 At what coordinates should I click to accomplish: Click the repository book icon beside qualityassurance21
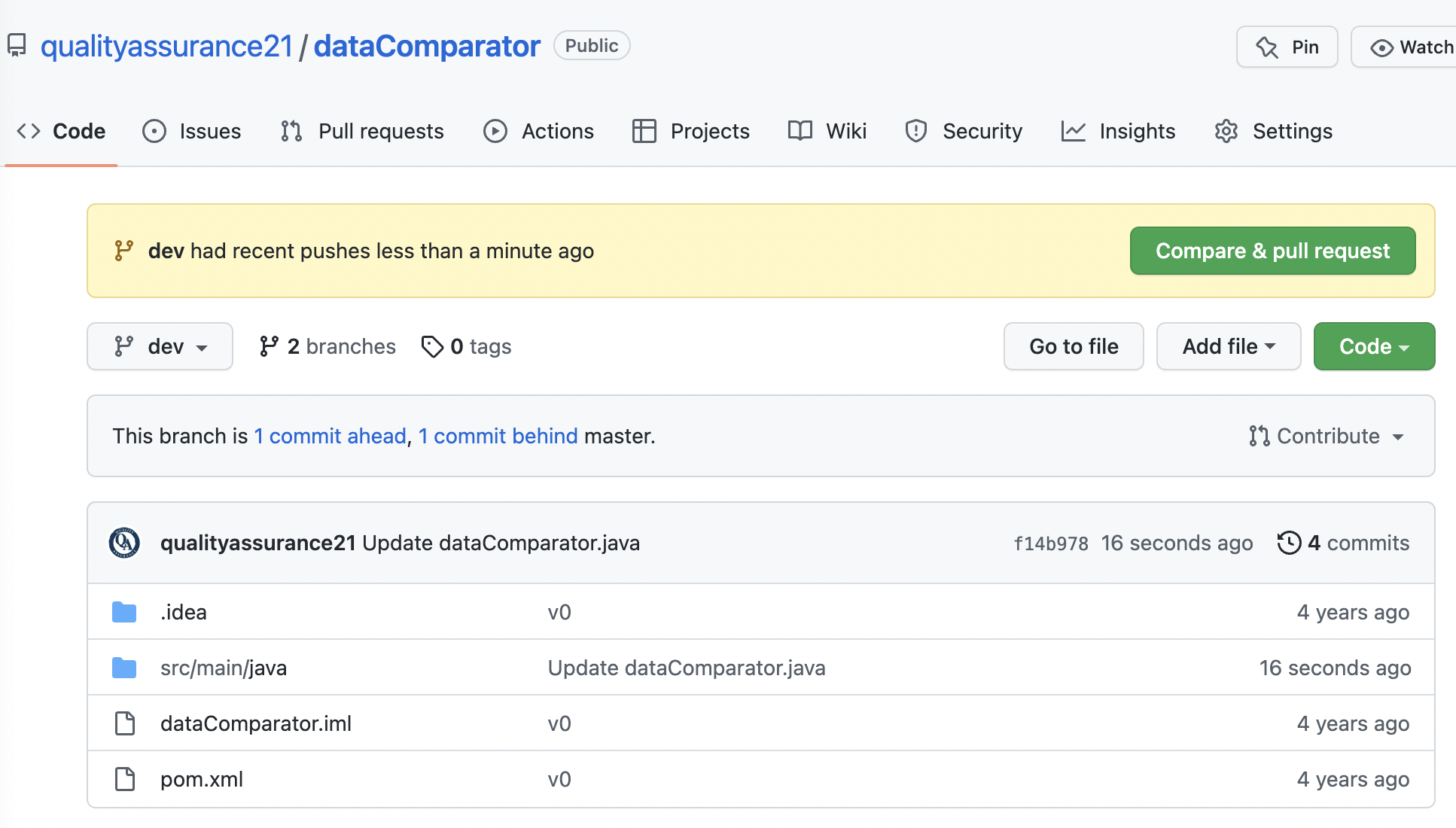pyautogui.click(x=17, y=46)
